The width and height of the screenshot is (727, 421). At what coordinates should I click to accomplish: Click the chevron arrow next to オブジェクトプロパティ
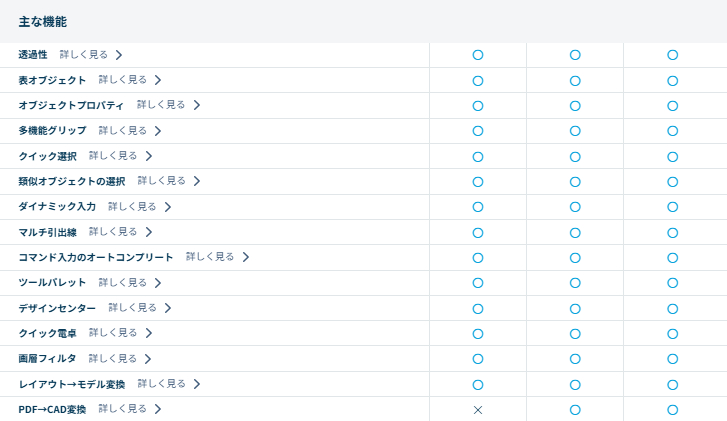coord(197,105)
